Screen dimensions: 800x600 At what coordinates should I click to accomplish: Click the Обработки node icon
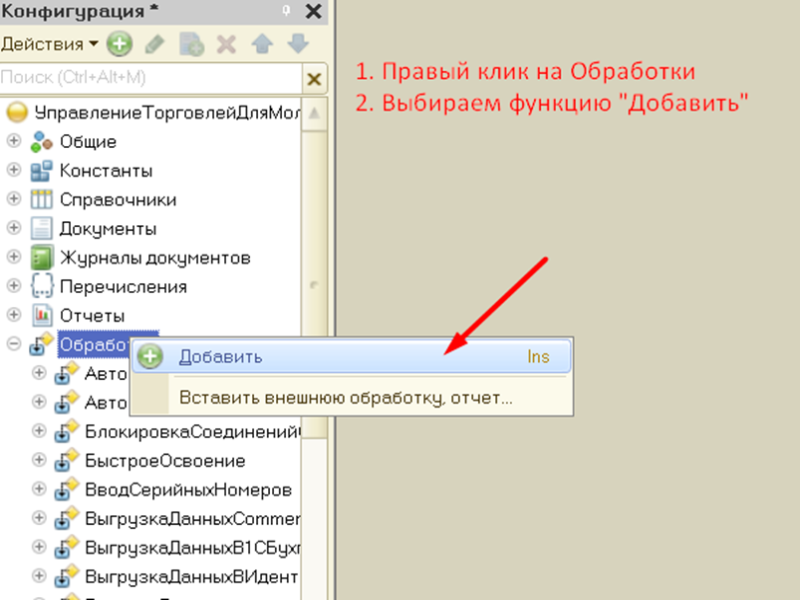point(41,344)
